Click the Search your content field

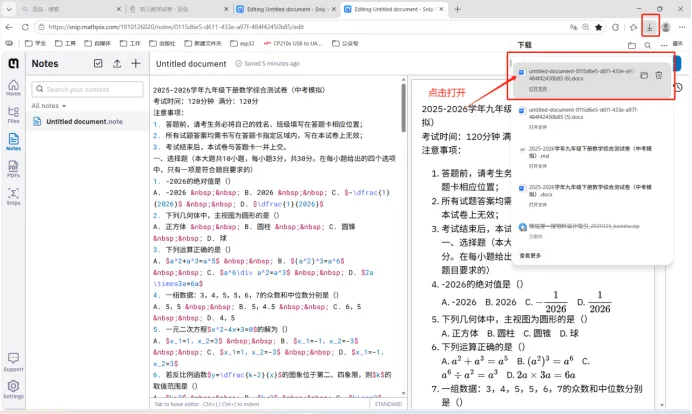coord(87,89)
